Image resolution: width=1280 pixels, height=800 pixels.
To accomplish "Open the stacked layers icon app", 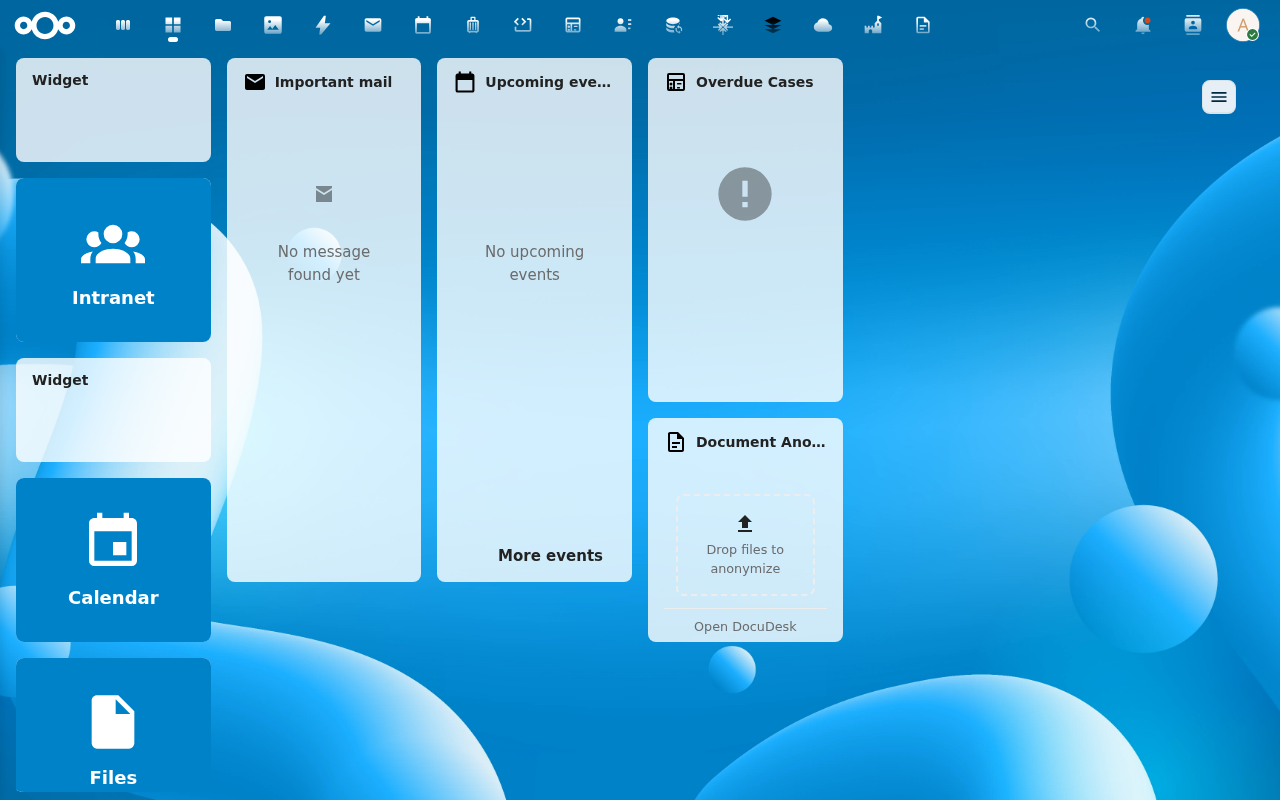I will click(773, 25).
